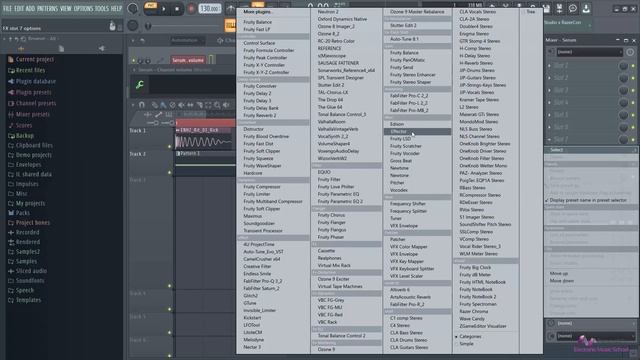Open the OPTIONS menu

(83, 8)
